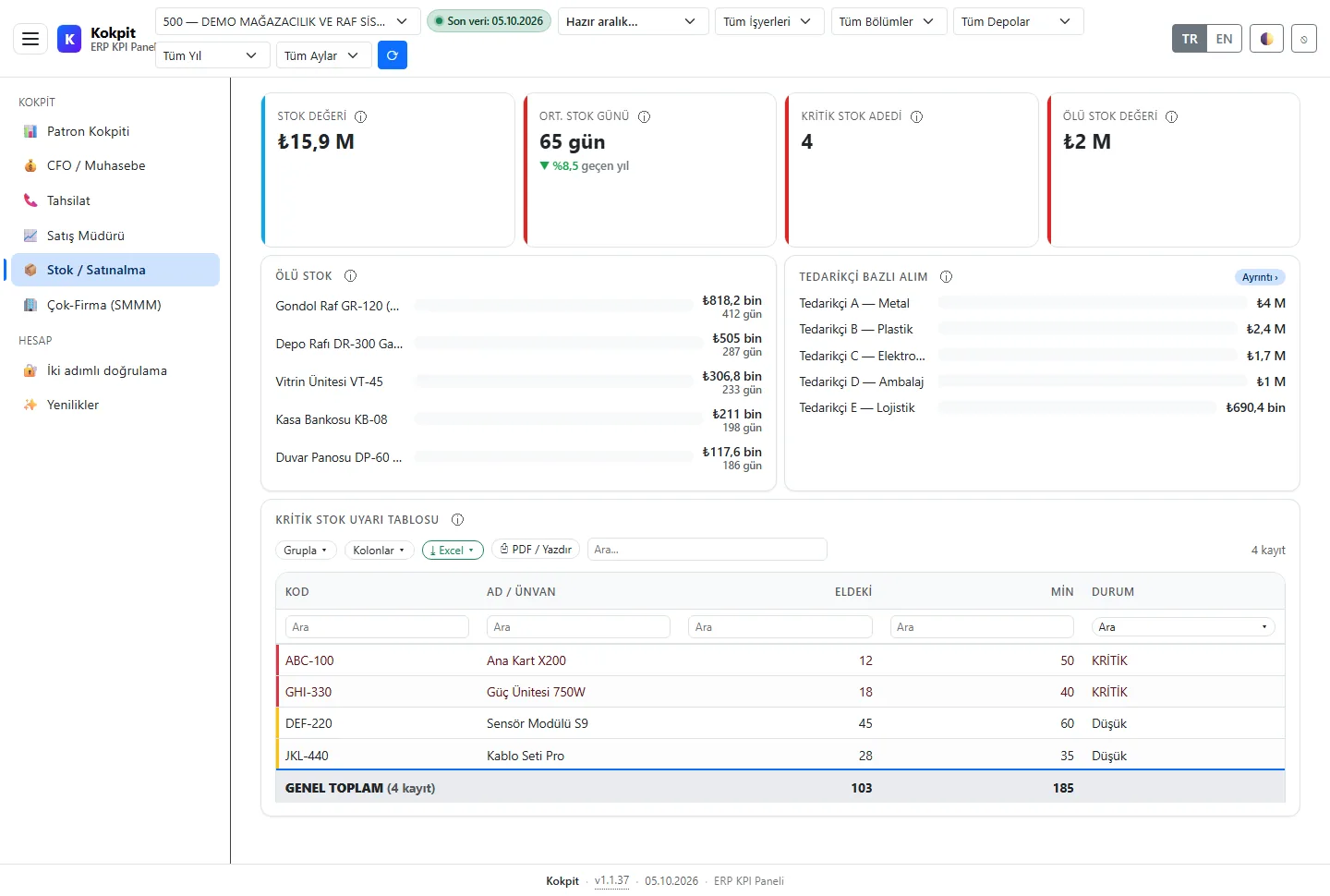1330x896 pixels.
Task: Open CFO / Muhasebe in sidebar
Action: [115, 165]
